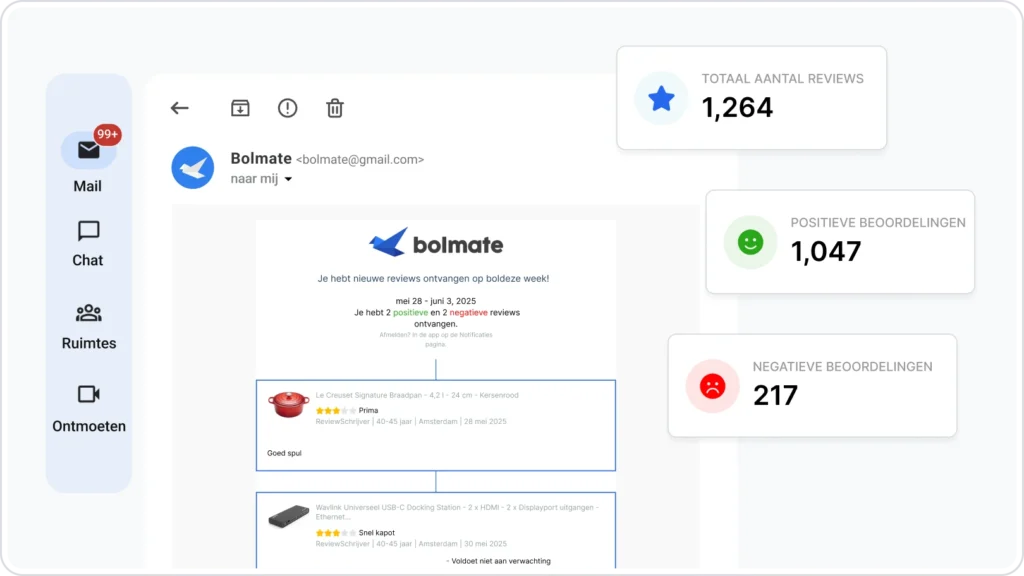Viewport: 1024px width, 576px height.
Task: Archive the email with archive icon
Action: [240, 108]
